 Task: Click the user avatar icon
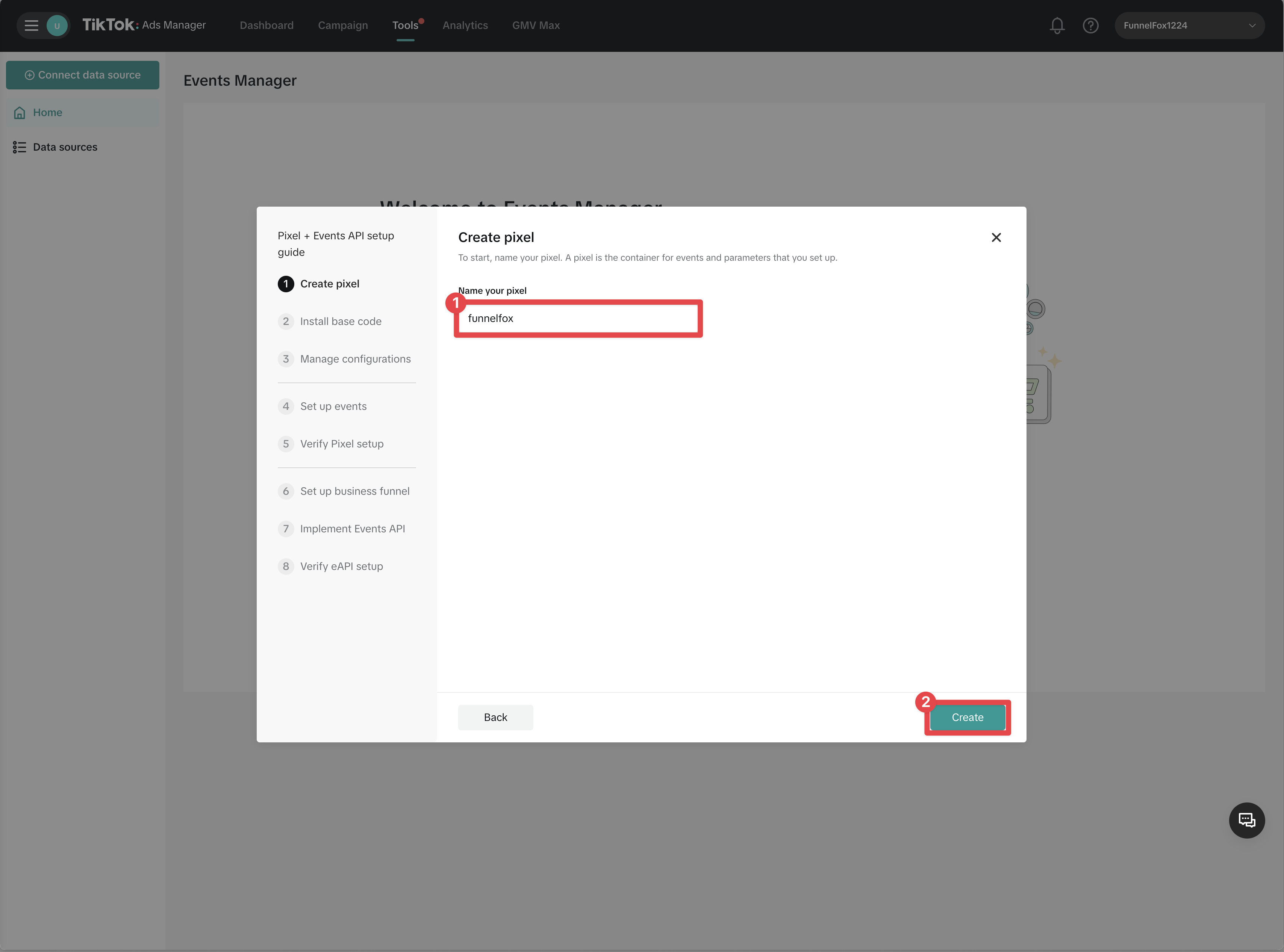(x=57, y=25)
